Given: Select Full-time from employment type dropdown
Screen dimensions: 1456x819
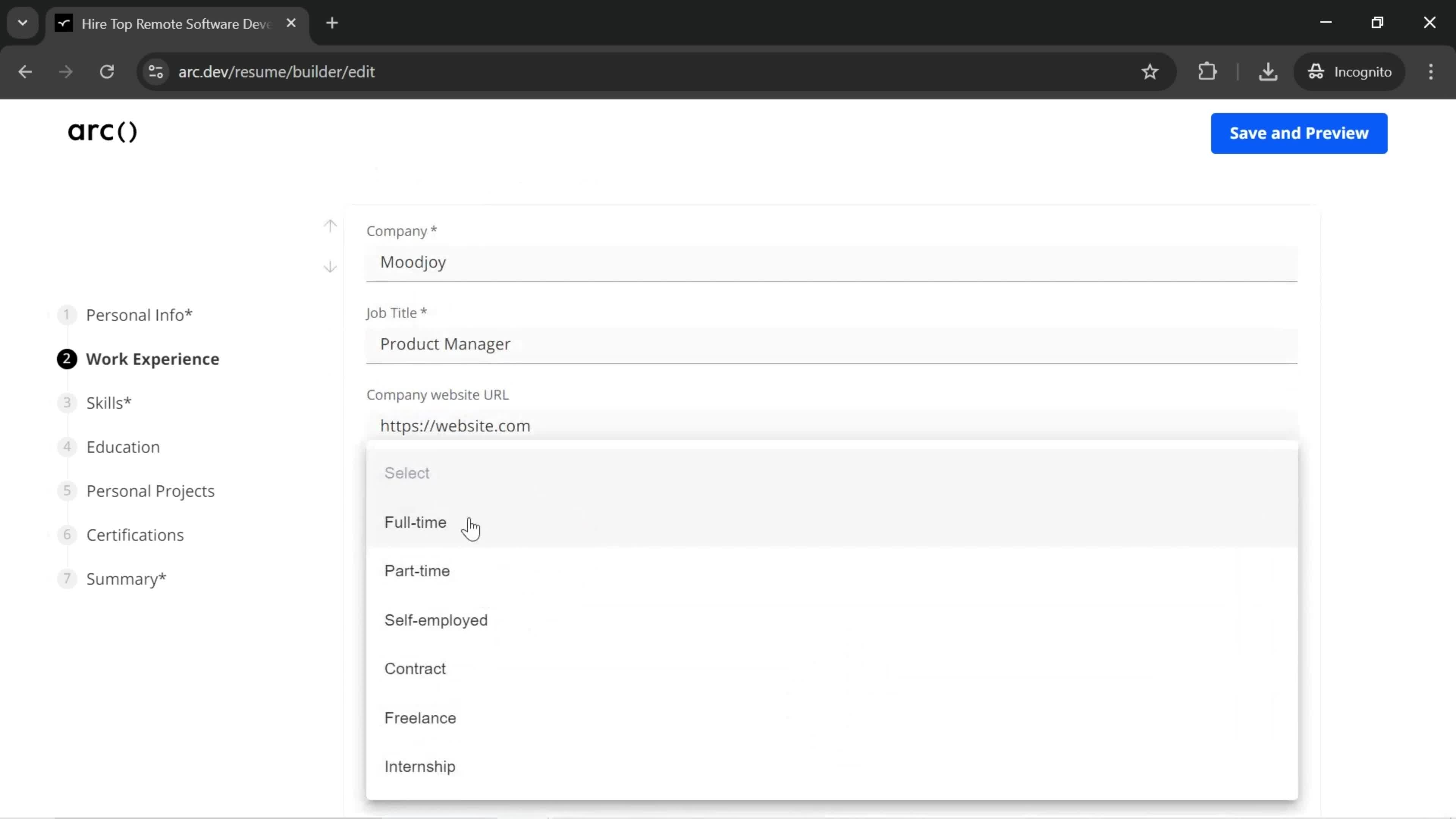Looking at the screenshot, I should [416, 521].
